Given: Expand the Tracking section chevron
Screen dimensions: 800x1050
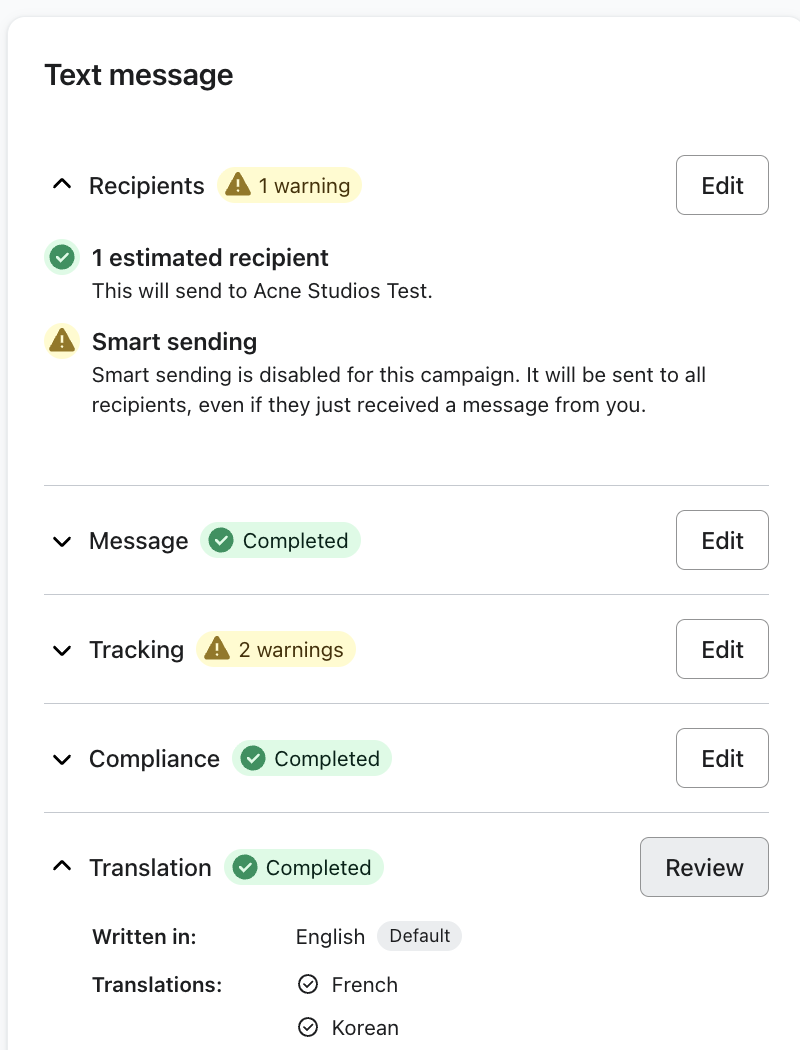Looking at the screenshot, I should tap(62, 650).
